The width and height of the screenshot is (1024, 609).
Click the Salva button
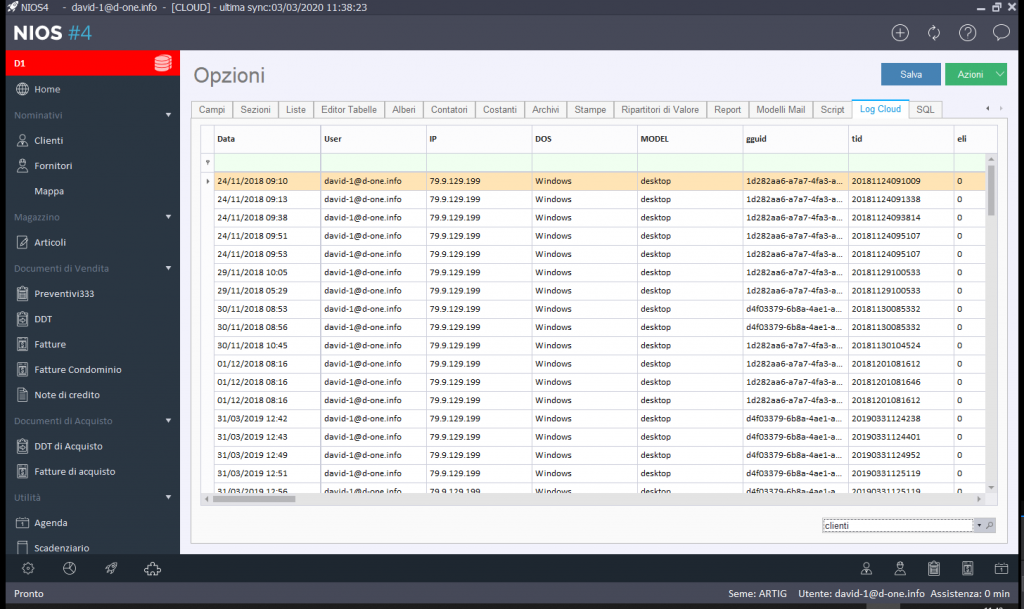910,74
